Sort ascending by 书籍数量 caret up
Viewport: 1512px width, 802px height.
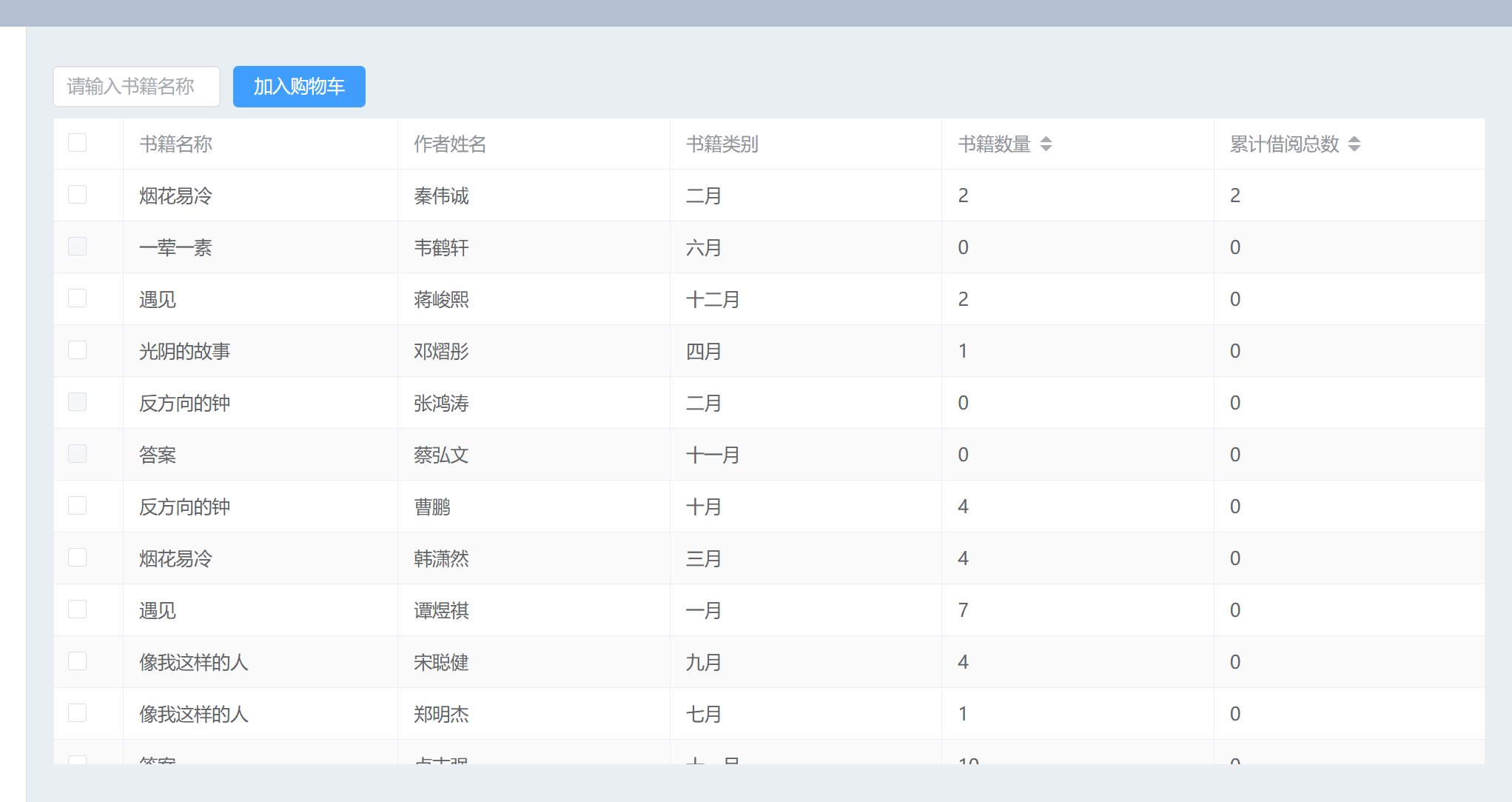tap(1046, 138)
